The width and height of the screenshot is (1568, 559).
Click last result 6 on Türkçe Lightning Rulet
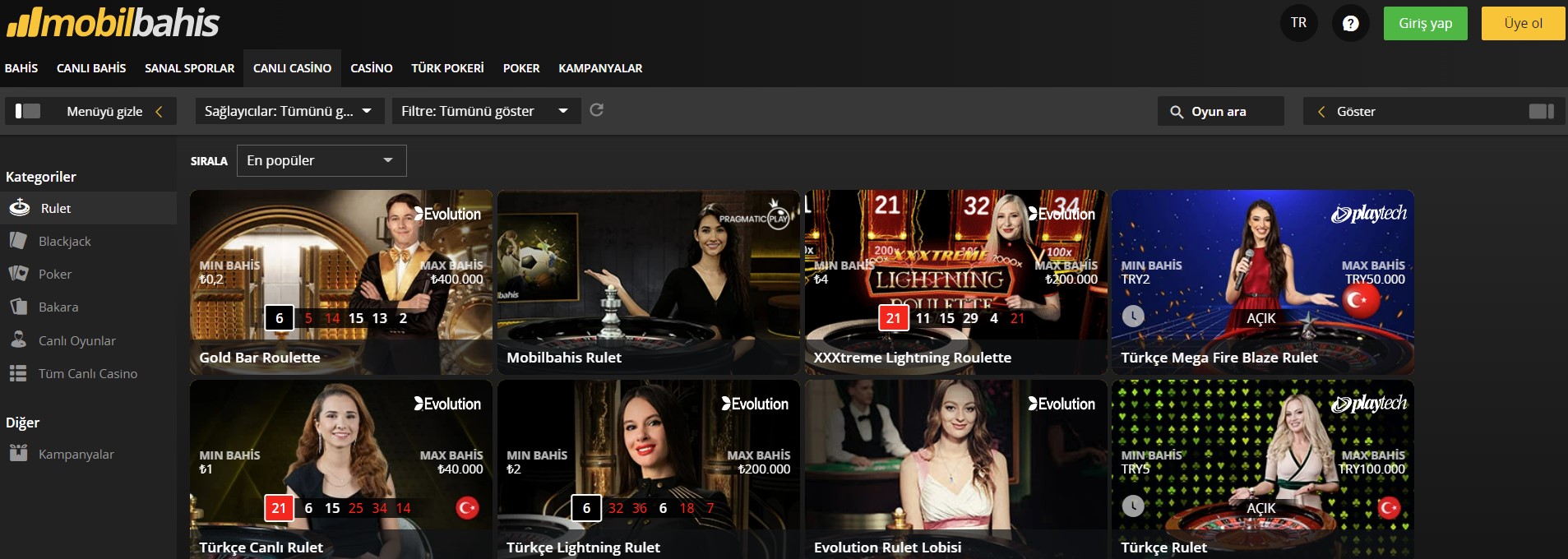(x=586, y=508)
